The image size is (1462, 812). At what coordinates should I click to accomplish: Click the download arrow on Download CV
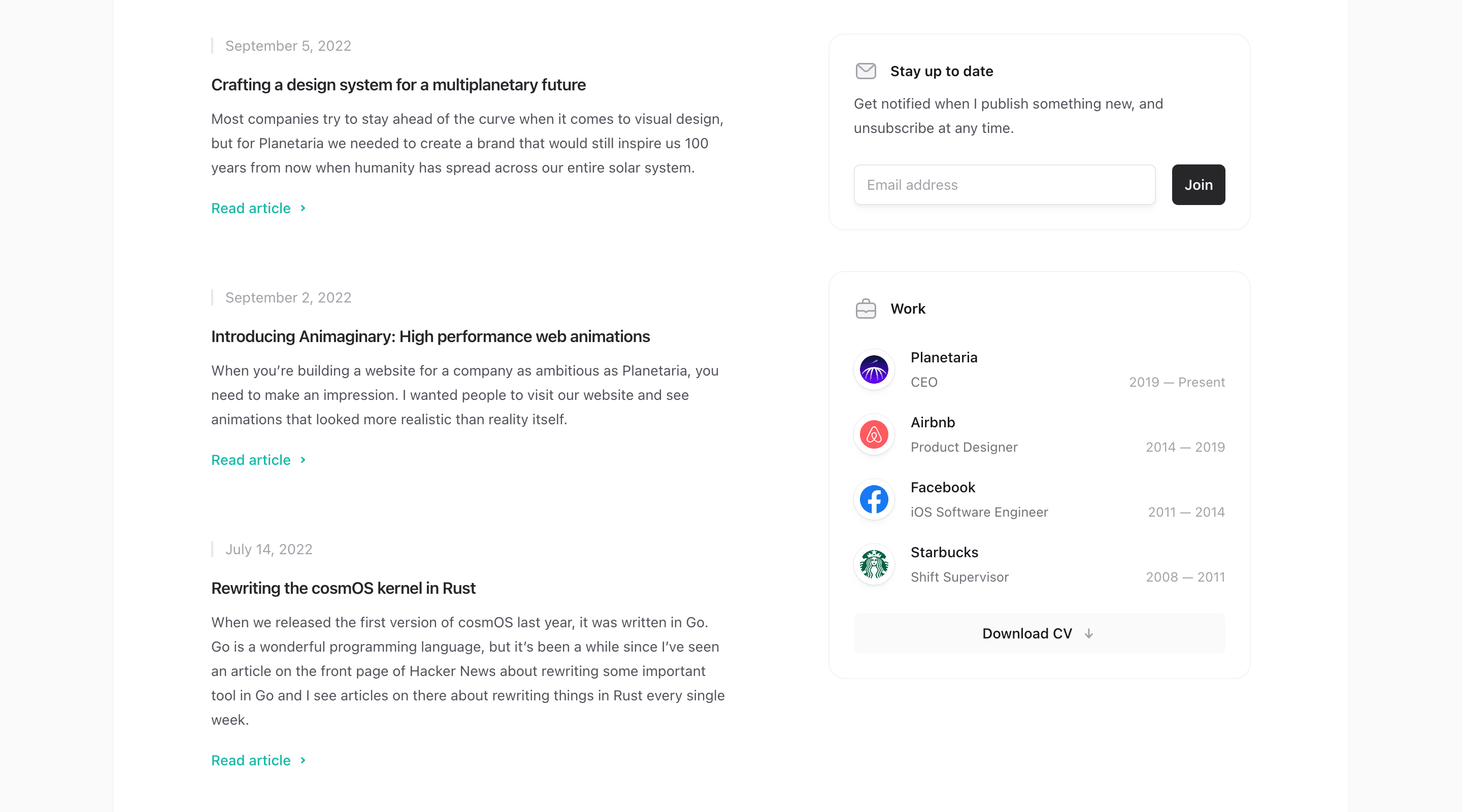pos(1089,633)
